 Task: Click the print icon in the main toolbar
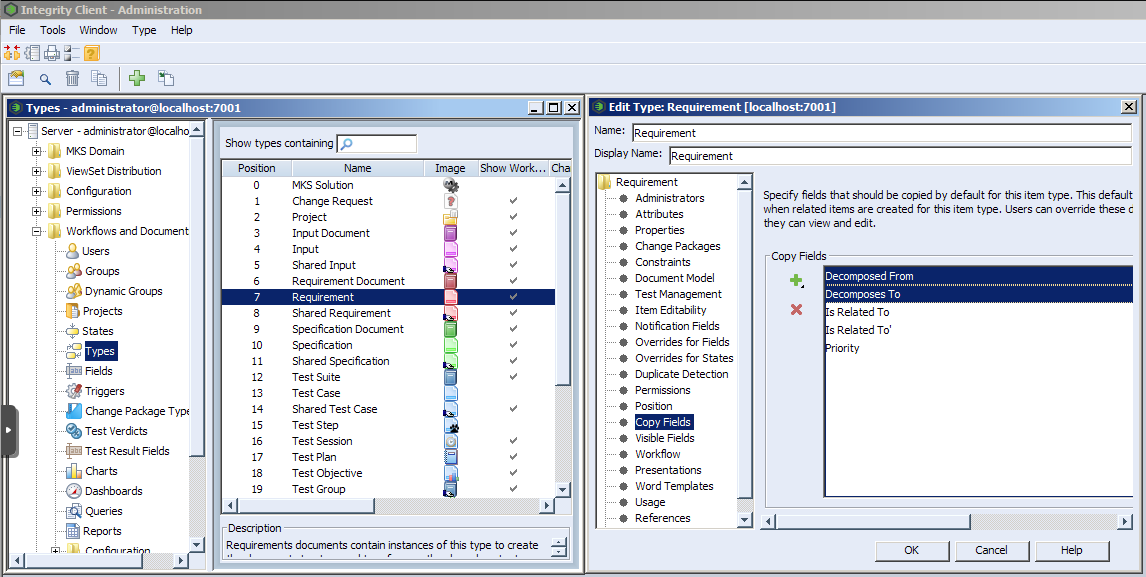click(50, 53)
